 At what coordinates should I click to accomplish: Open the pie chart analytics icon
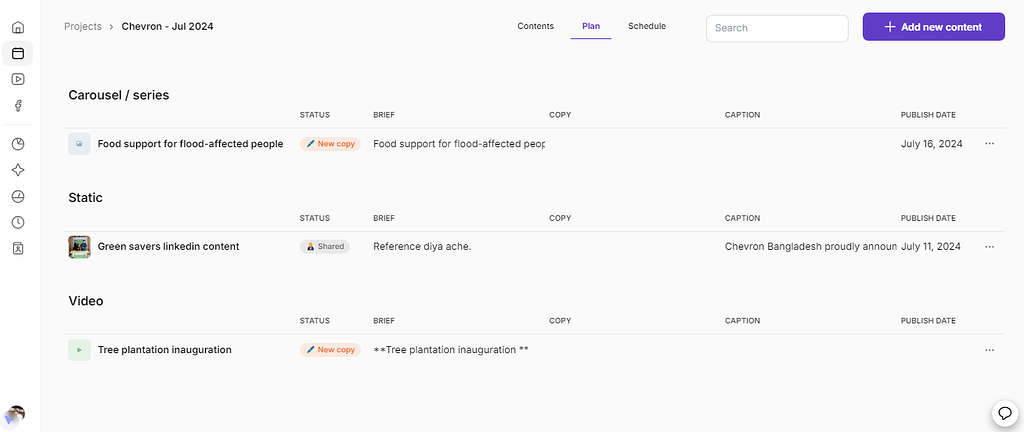[18, 144]
